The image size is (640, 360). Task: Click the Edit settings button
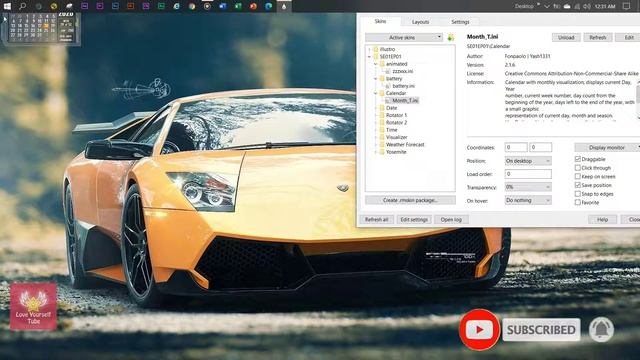pos(413,219)
